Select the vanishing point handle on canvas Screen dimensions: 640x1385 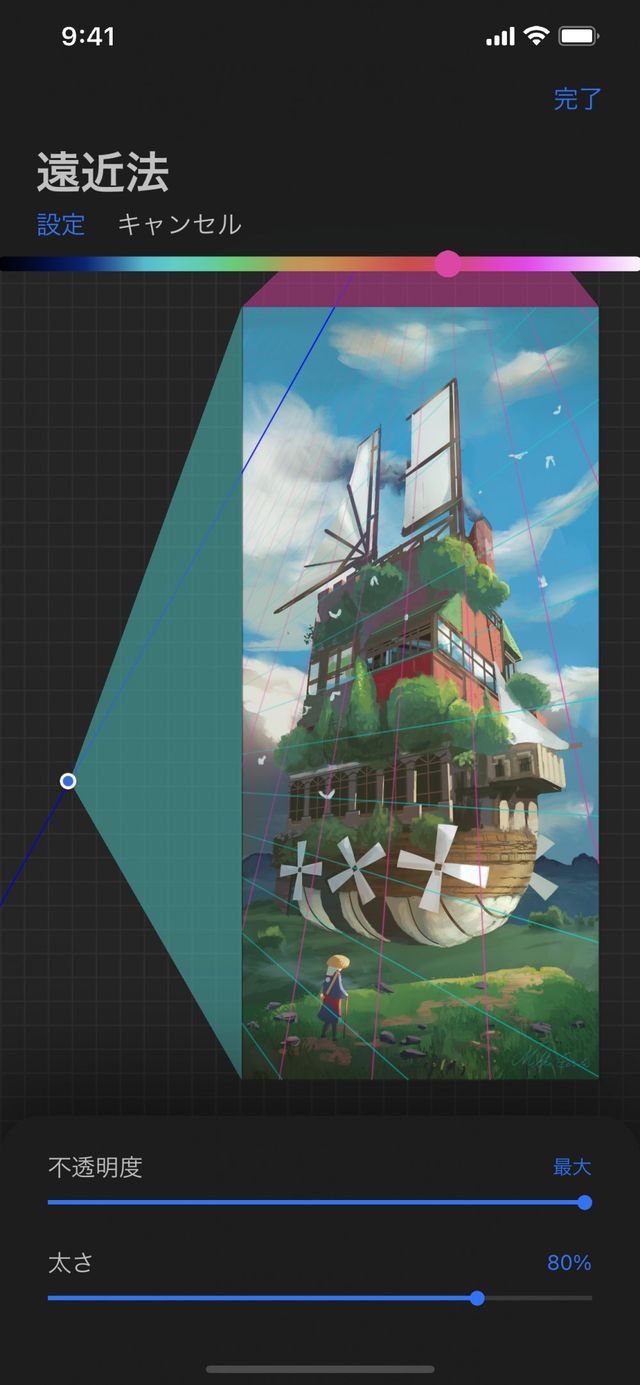(68, 781)
